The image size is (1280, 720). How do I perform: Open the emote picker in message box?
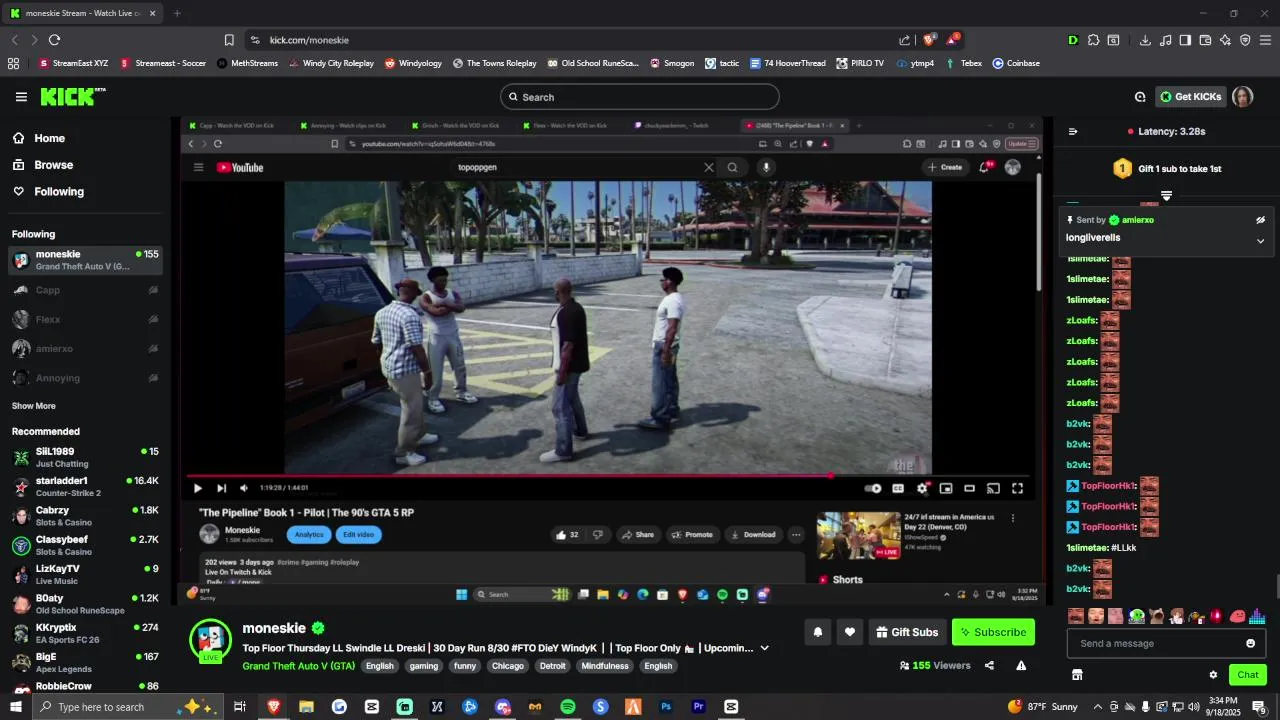[1250, 643]
